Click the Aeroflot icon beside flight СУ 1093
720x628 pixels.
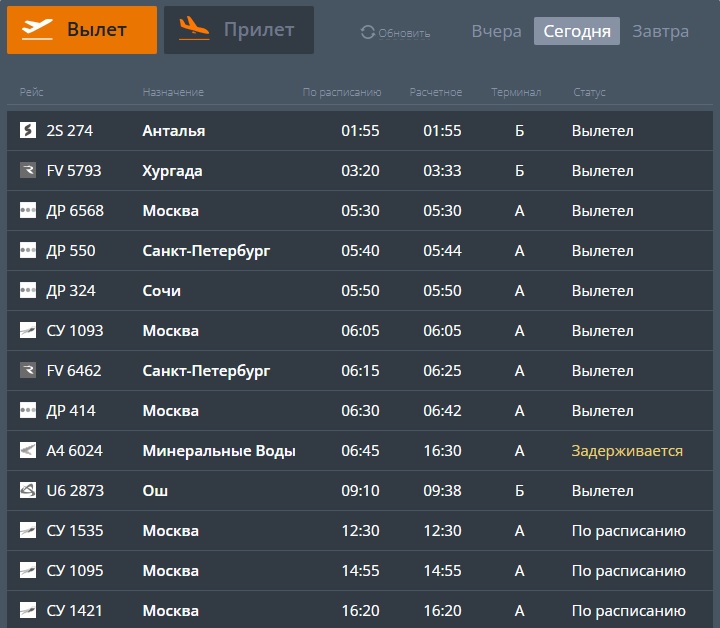(x=28, y=331)
